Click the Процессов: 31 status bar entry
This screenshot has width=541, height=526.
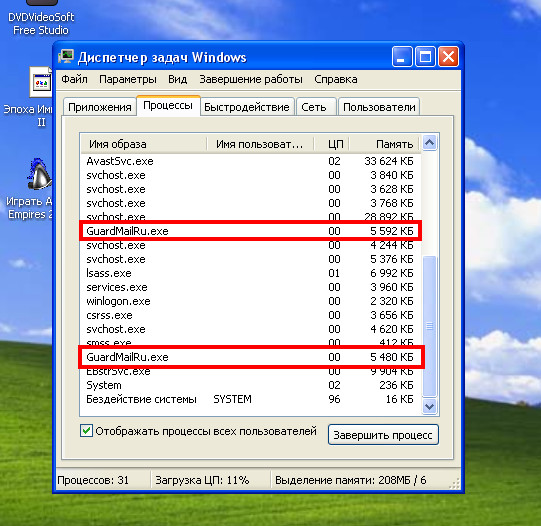93,480
